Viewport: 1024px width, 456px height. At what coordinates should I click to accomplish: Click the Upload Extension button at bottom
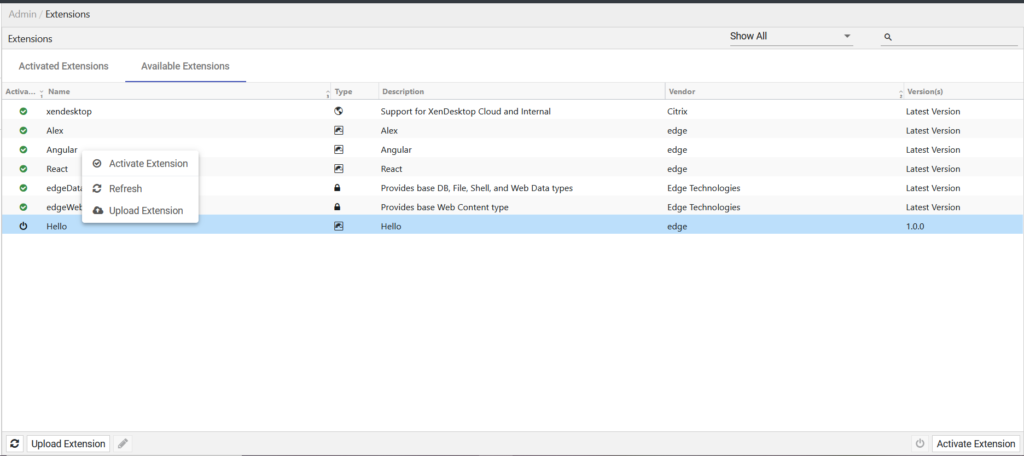tap(68, 444)
